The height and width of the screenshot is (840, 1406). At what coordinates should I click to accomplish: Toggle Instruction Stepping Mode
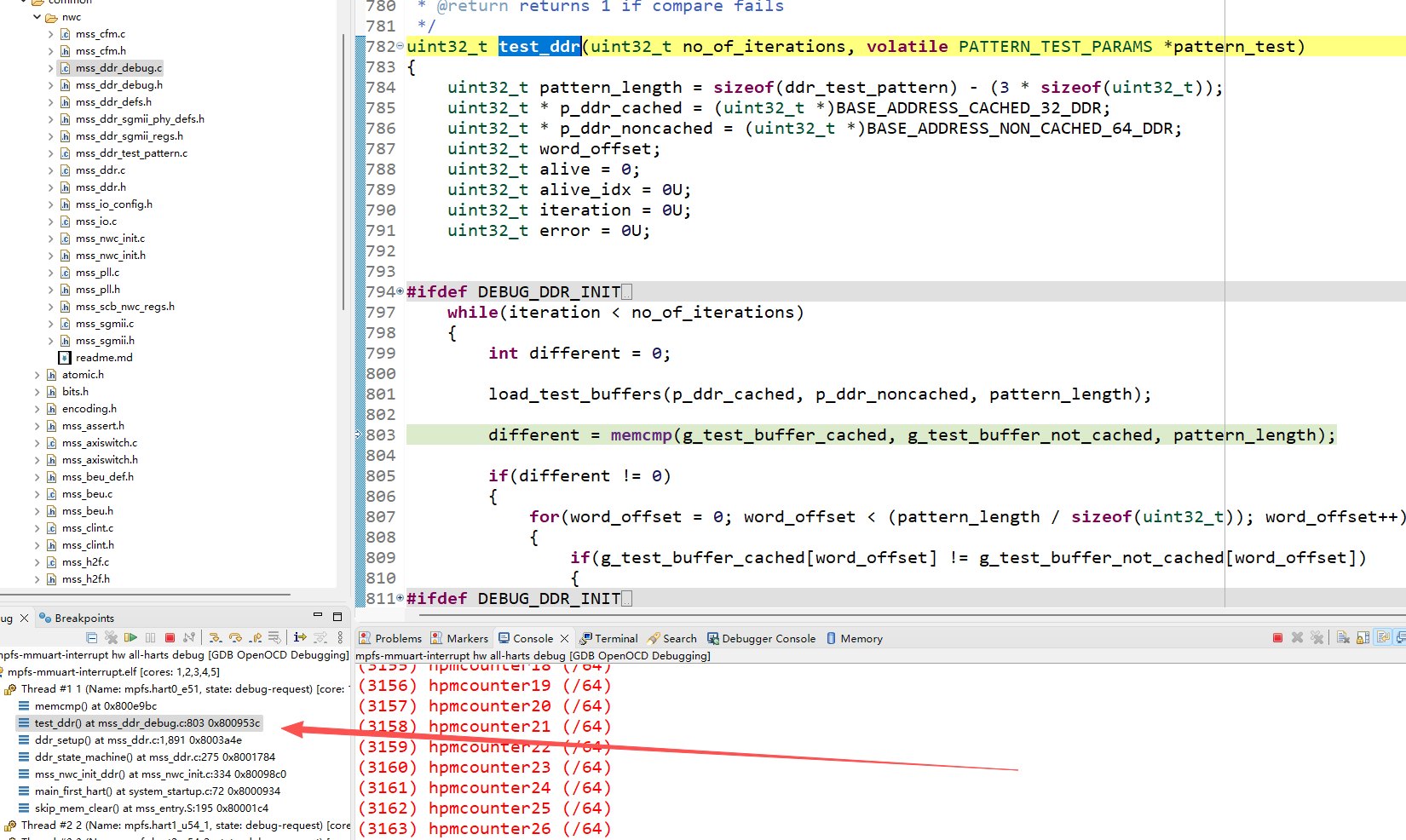(x=300, y=637)
